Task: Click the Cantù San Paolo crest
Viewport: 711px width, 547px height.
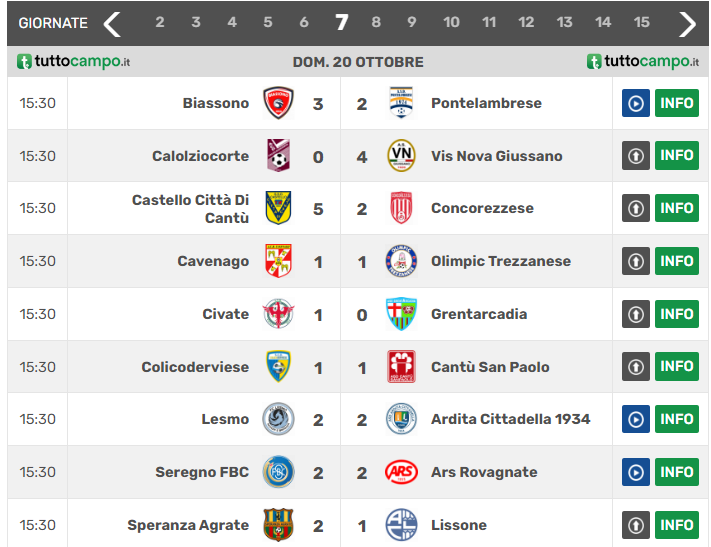Action: click(x=401, y=367)
